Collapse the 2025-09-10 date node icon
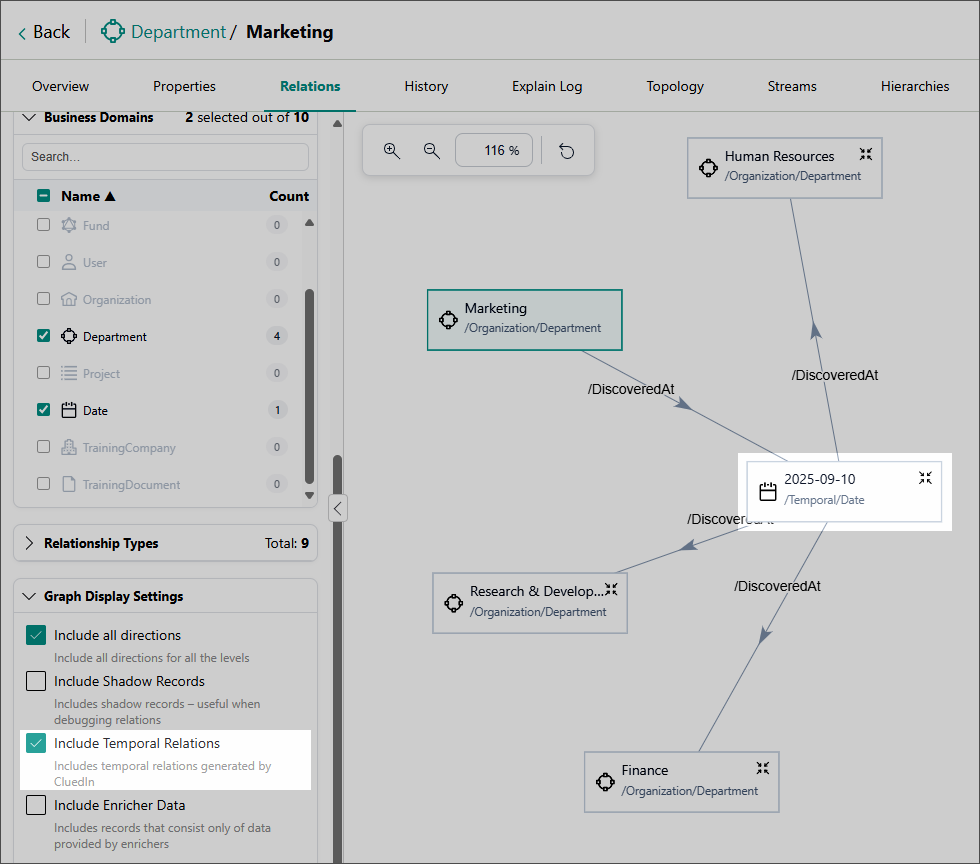This screenshot has width=980, height=864. tap(925, 478)
